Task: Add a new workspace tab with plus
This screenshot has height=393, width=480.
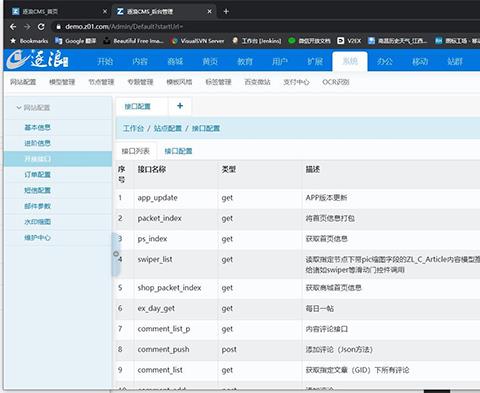Action: (x=180, y=106)
